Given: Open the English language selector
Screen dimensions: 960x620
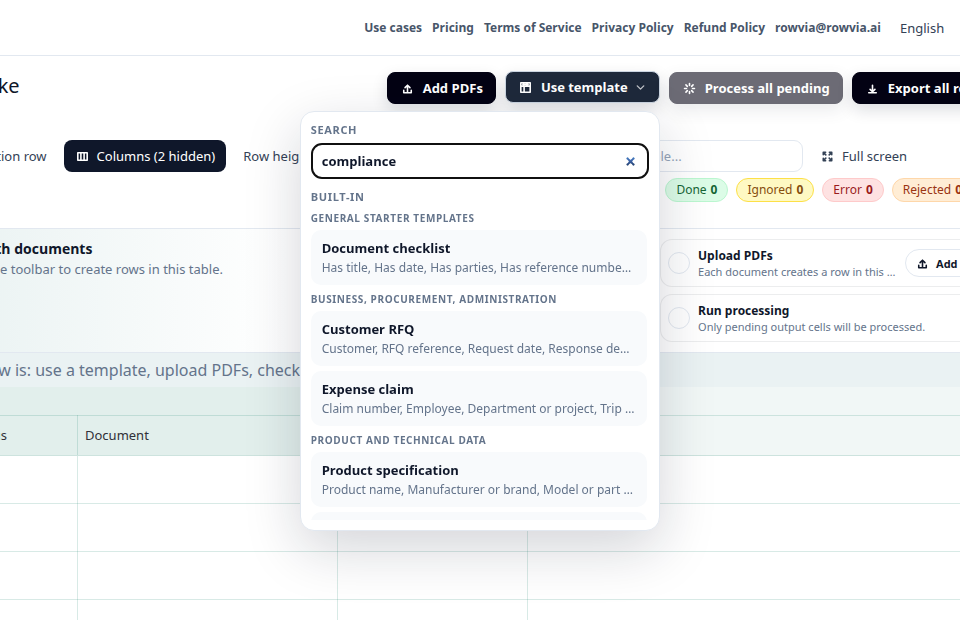Looking at the screenshot, I should tap(921, 28).
